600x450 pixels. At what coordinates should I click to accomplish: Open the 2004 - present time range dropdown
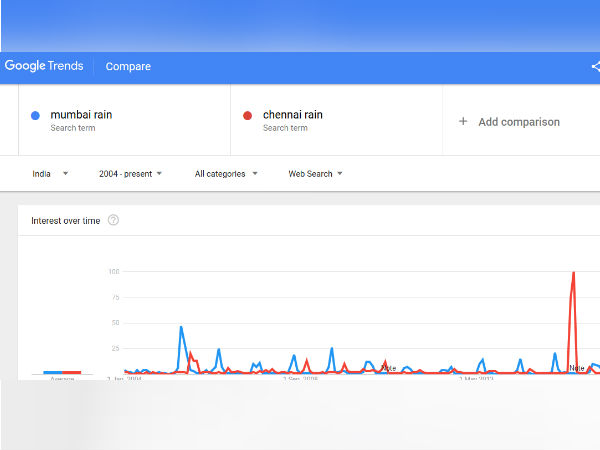click(x=130, y=174)
